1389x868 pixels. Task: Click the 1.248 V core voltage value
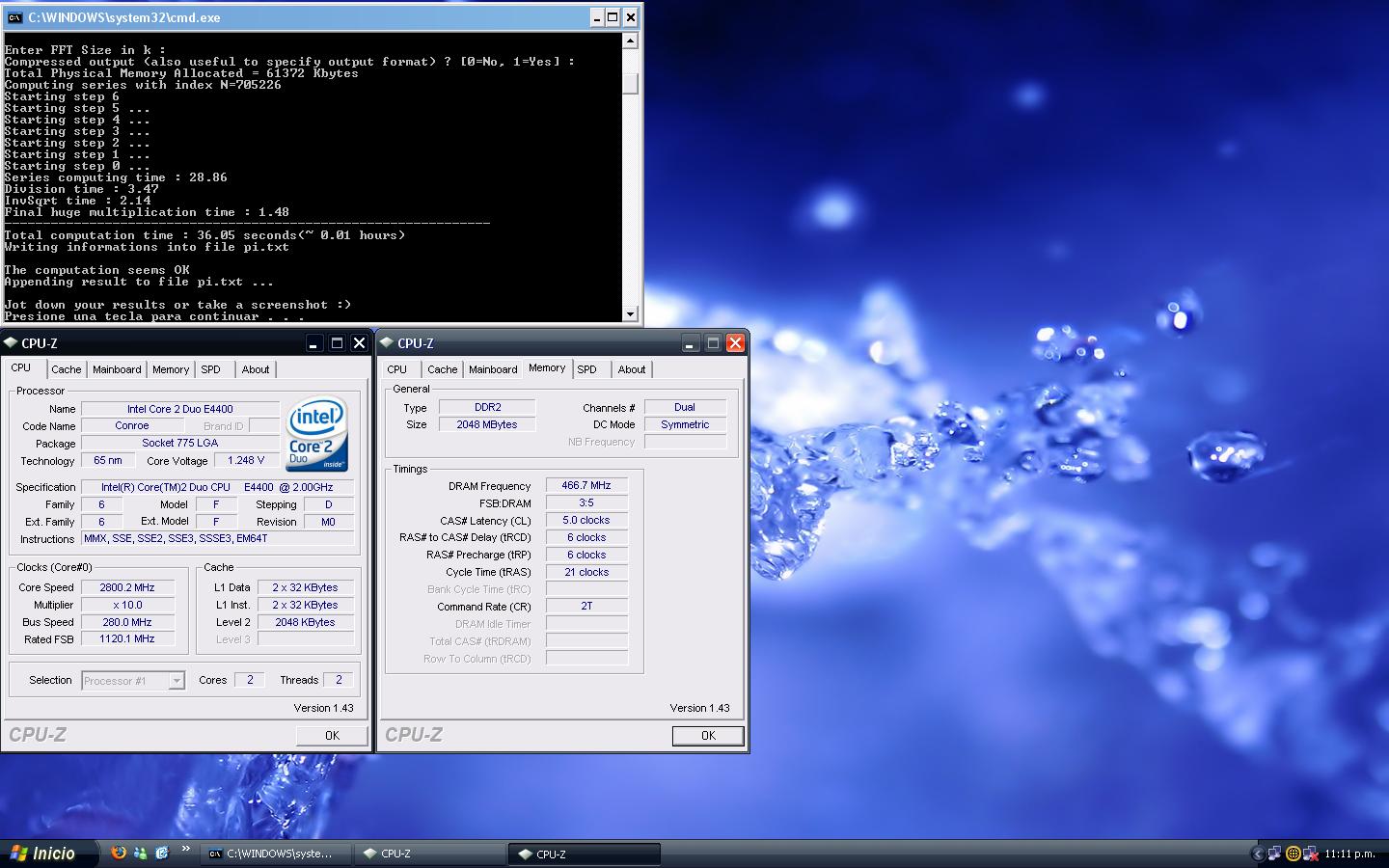(x=246, y=460)
